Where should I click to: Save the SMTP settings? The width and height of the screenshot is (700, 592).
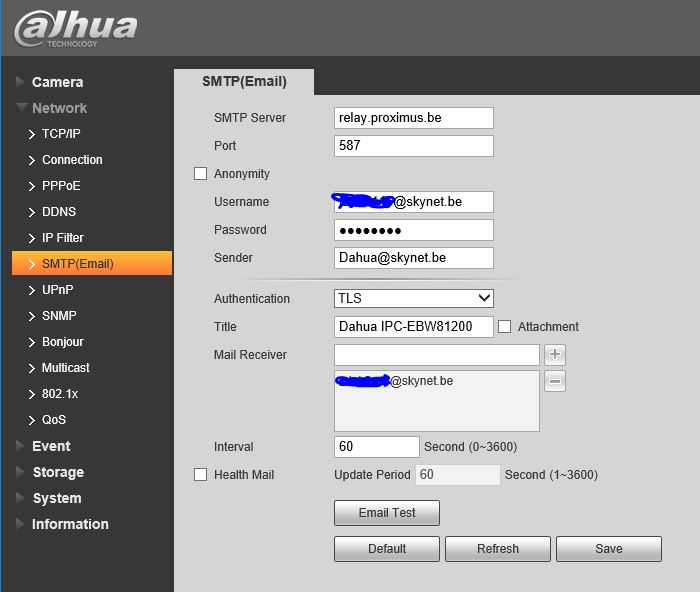(608, 549)
